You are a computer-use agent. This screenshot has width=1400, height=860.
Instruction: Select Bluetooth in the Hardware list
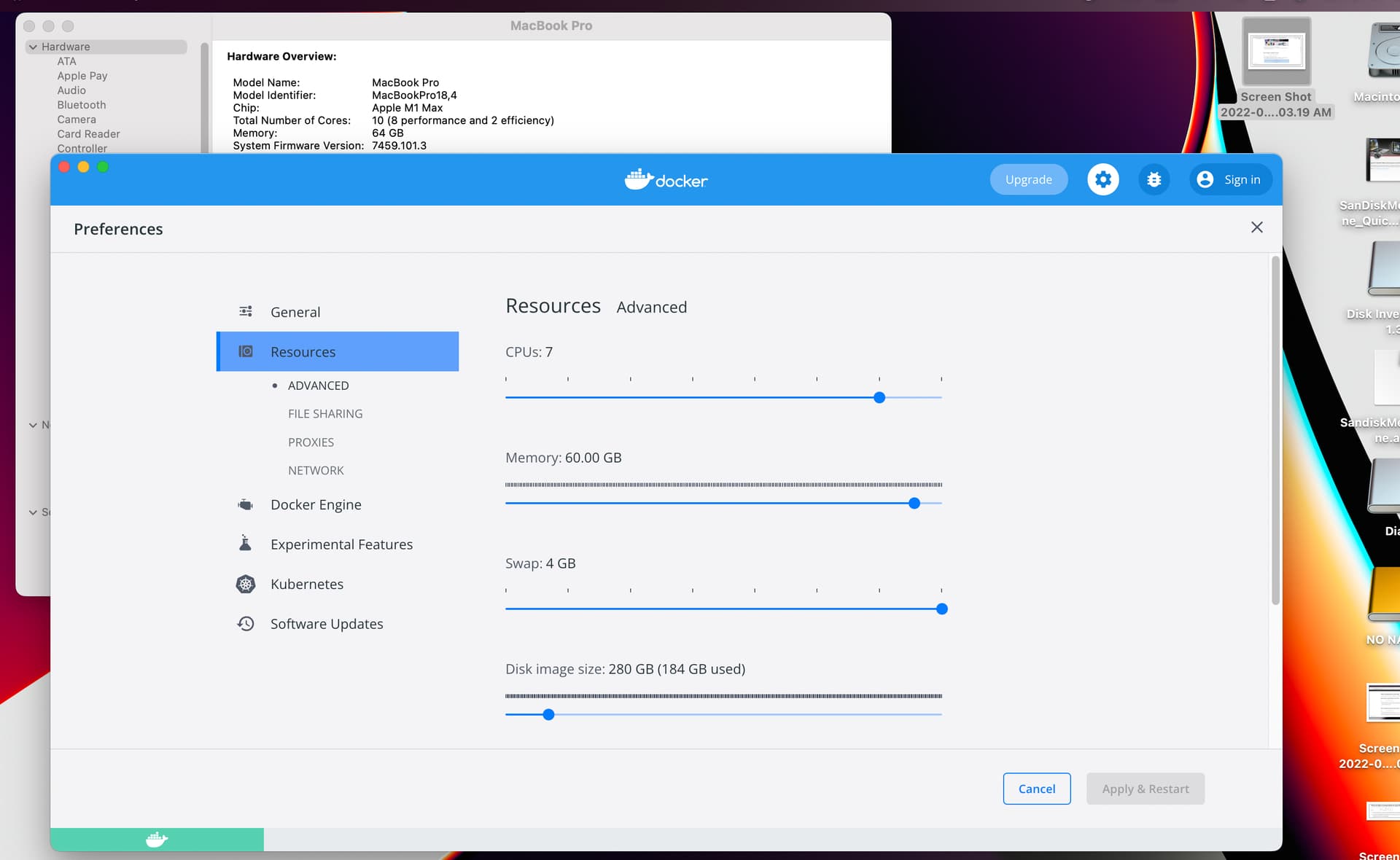pos(81,104)
